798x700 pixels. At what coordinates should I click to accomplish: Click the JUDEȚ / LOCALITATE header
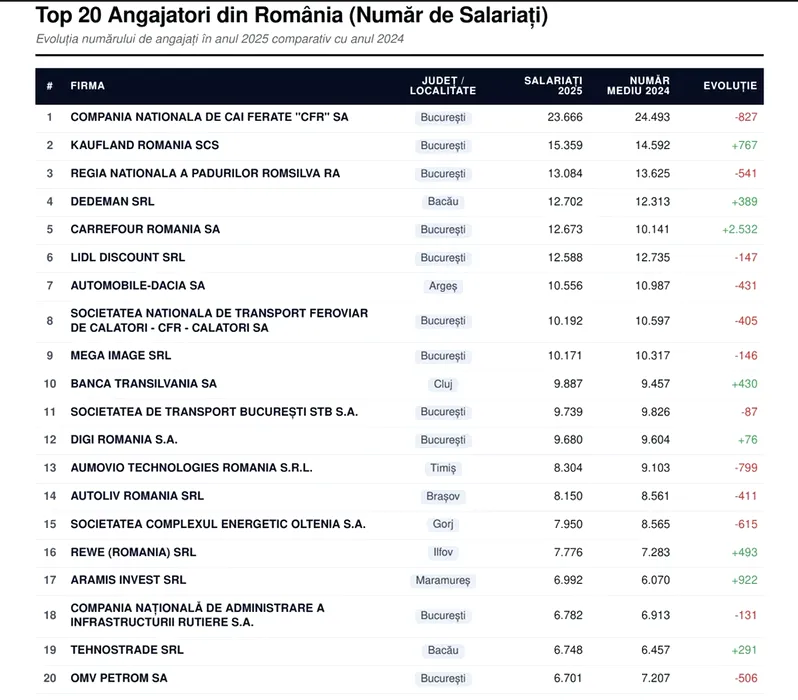click(x=443, y=86)
